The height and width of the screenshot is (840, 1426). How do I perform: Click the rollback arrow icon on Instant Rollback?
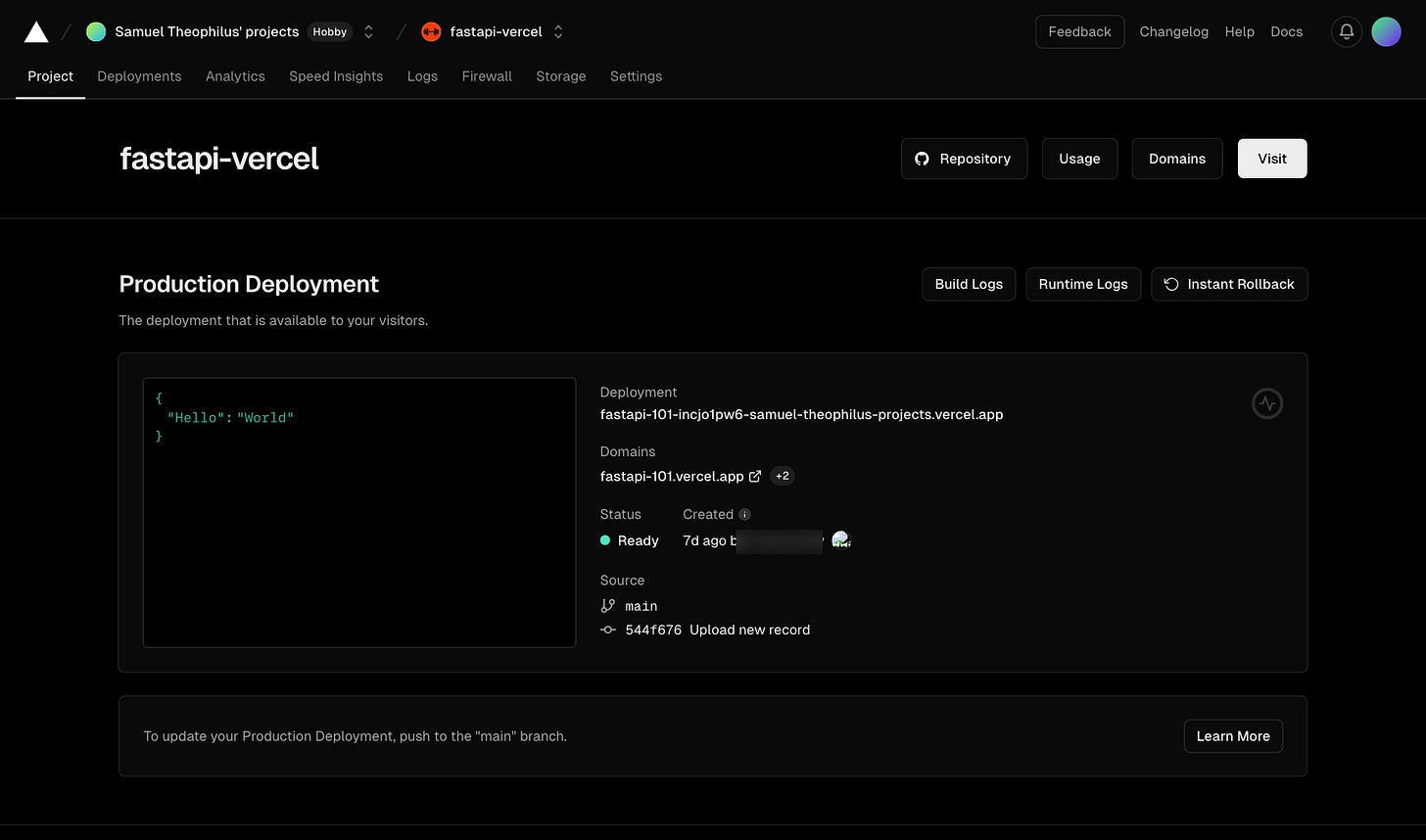click(1171, 284)
